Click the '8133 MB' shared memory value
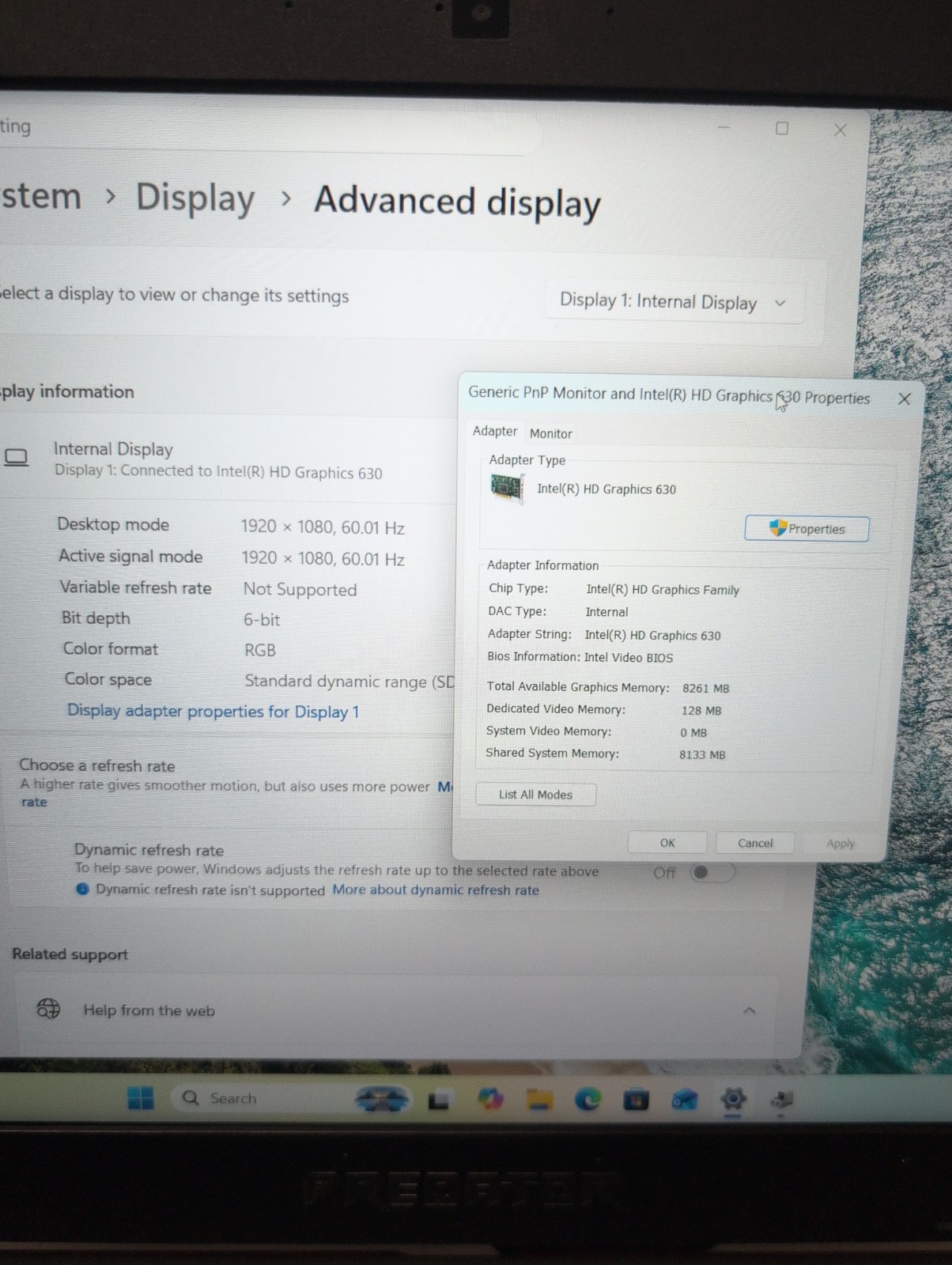The height and width of the screenshot is (1265, 952). click(x=702, y=754)
